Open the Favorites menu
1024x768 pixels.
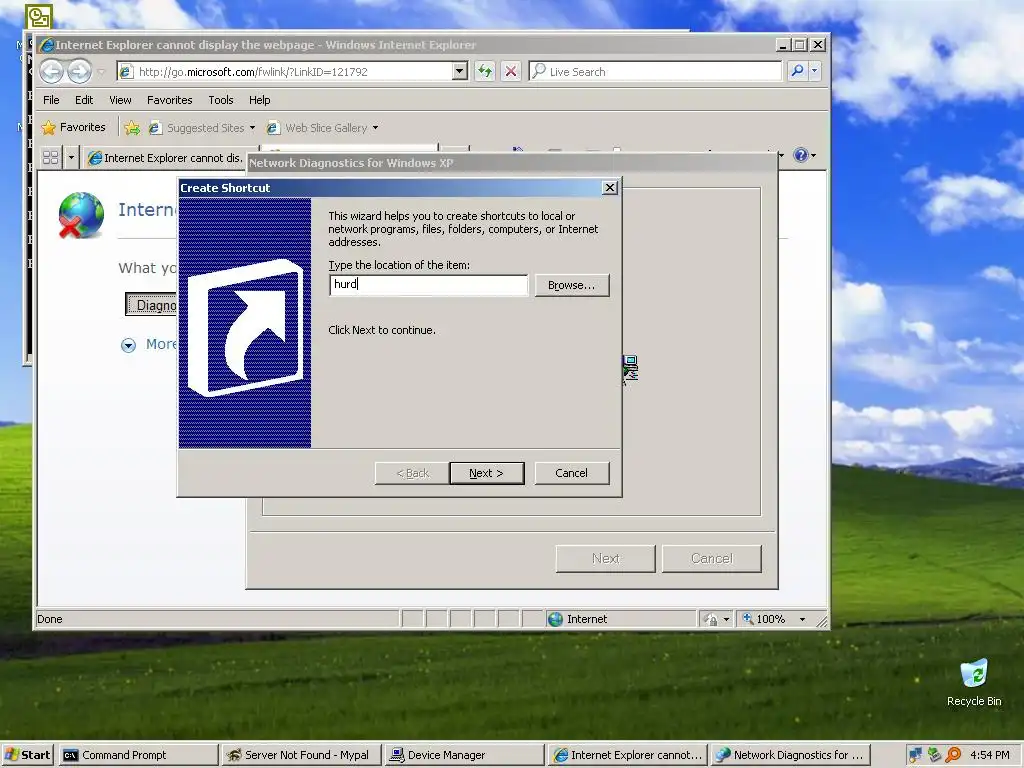point(169,100)
